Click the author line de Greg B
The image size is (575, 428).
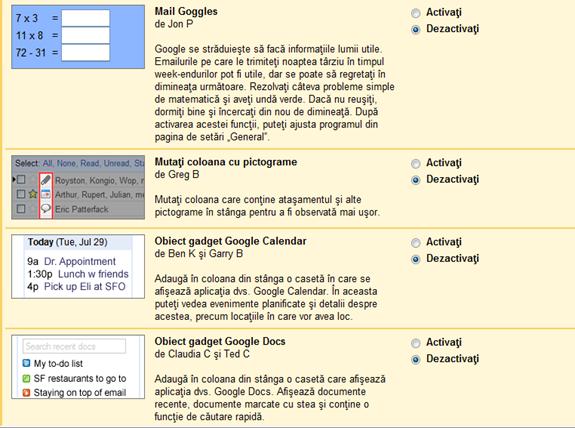click(177, 174)
